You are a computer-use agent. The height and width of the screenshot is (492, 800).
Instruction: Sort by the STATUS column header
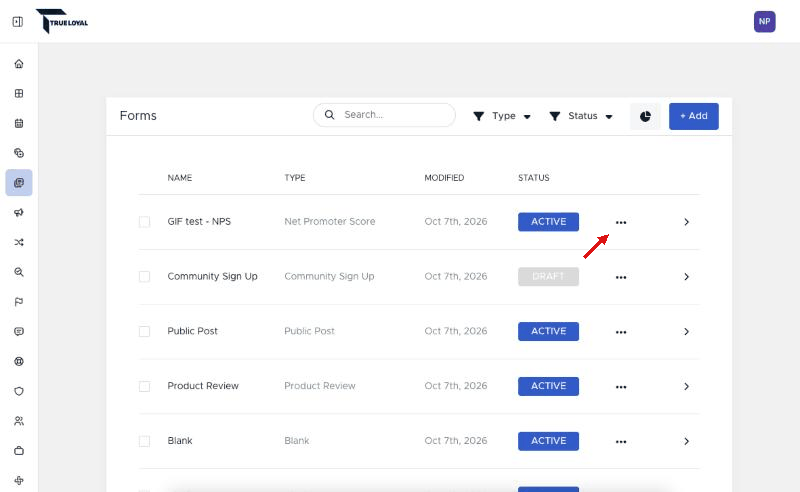[x=534, y=178]
